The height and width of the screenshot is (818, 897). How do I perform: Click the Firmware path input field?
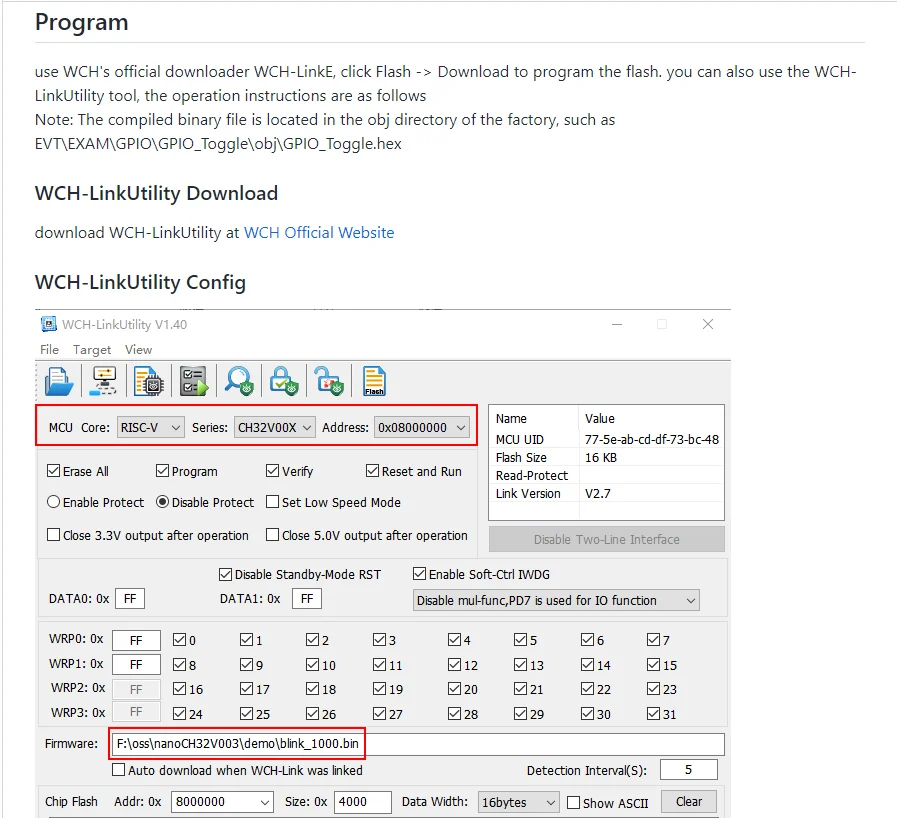coord(418,744)
